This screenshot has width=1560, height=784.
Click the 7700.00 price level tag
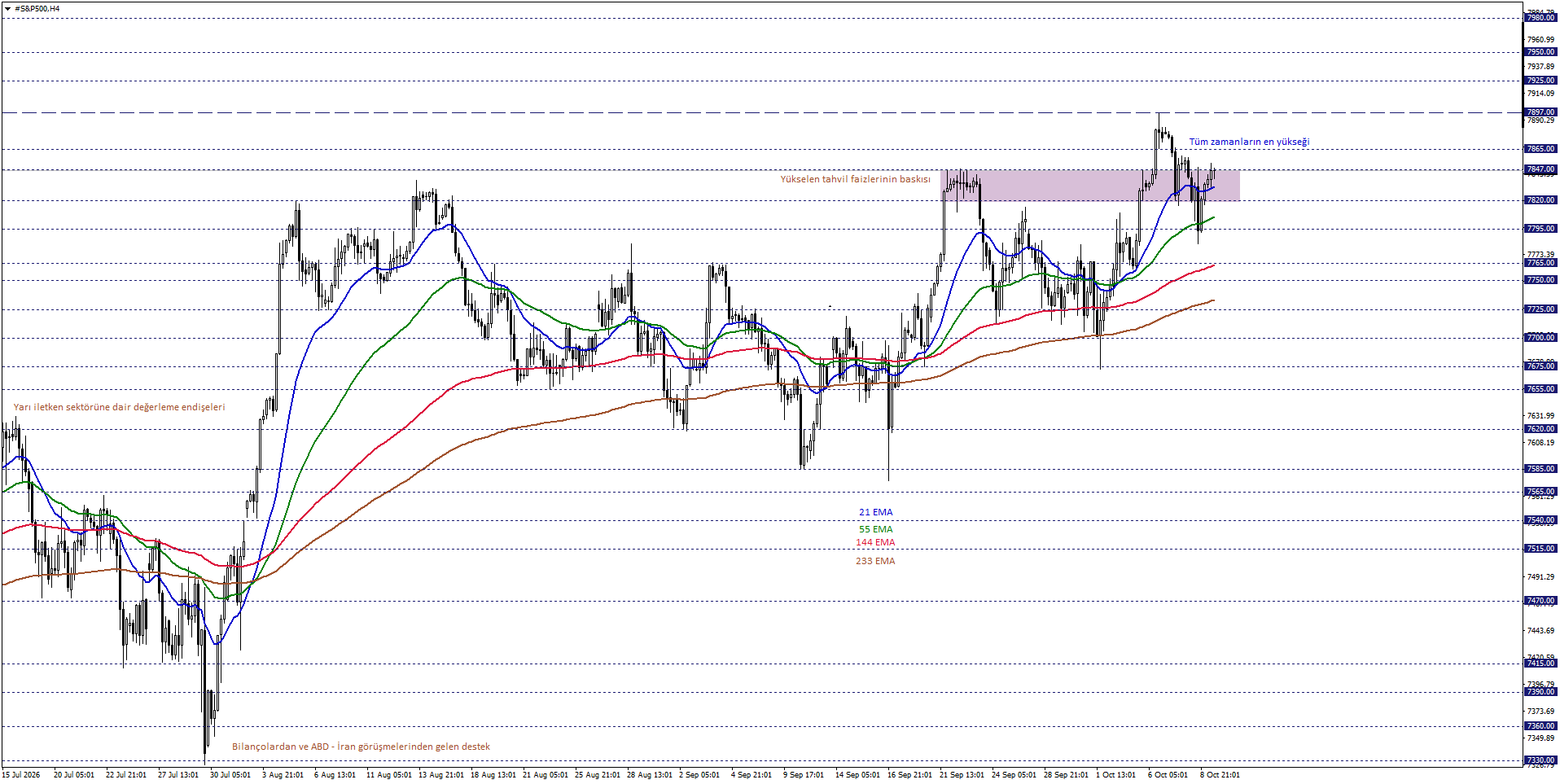tap(1540, 338)
